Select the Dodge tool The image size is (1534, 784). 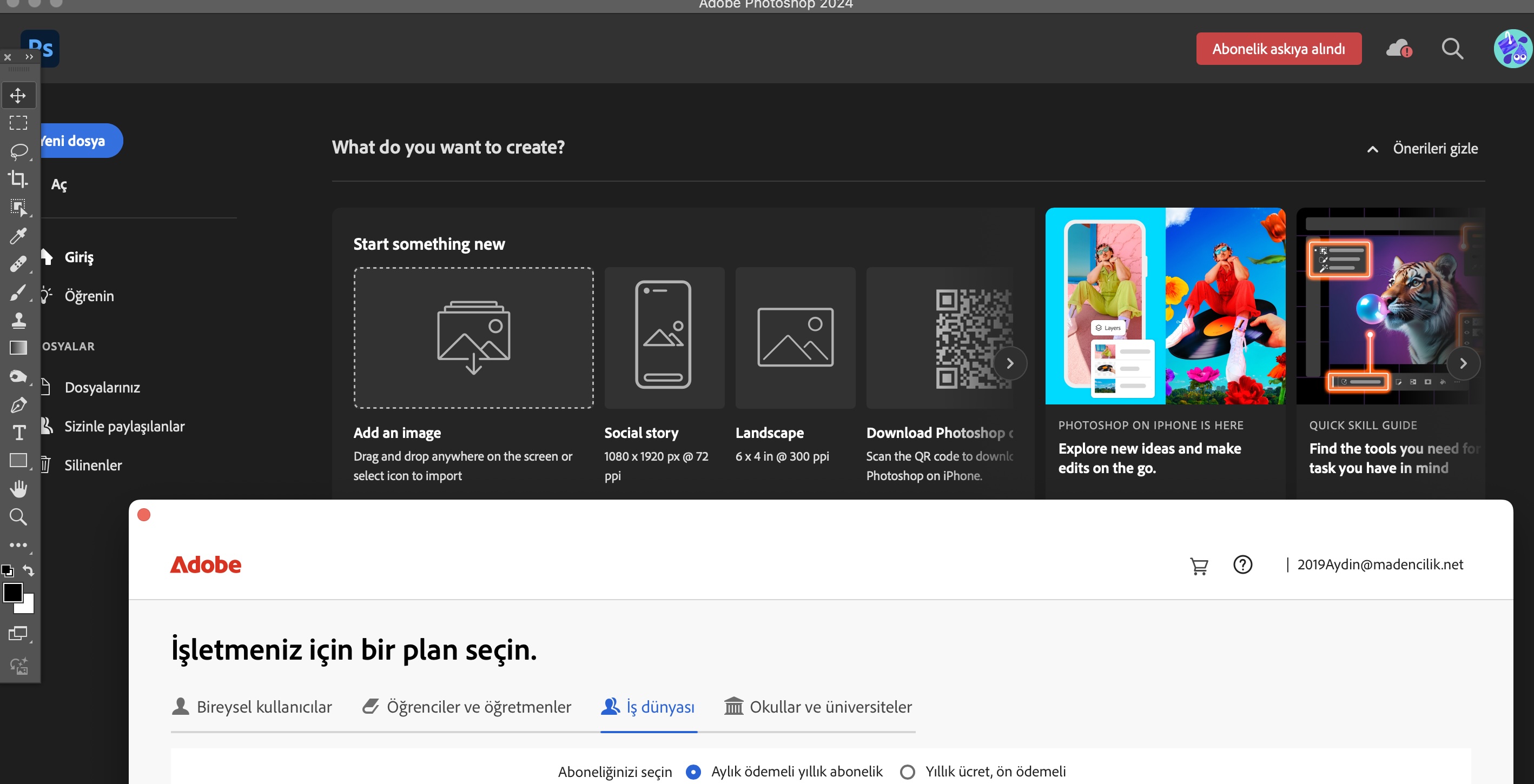click(x=18, y=376)
